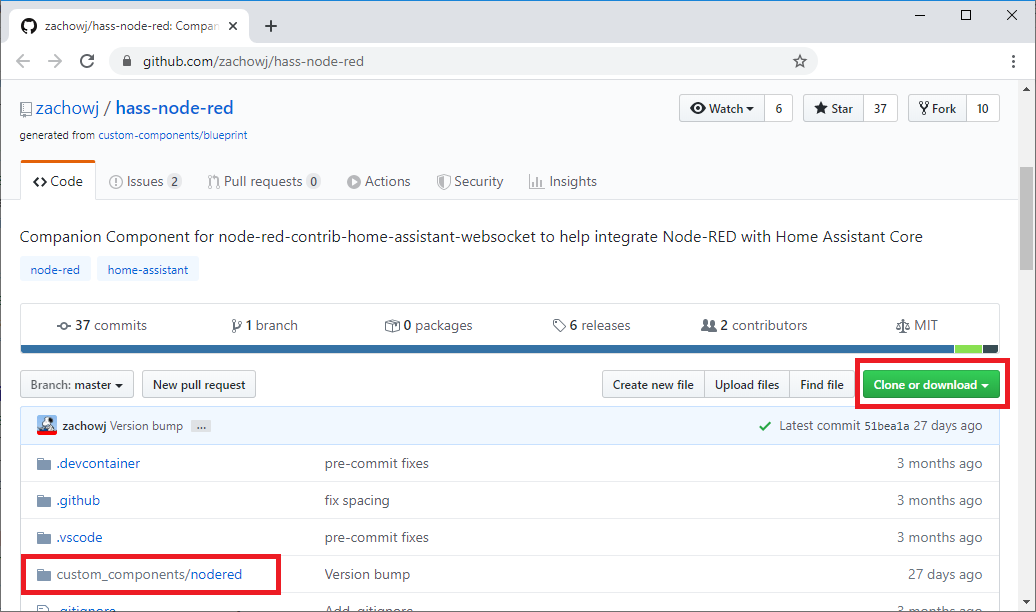Click the commit history icon beside 37 commits
The image size is (1036, 612).
63,326
